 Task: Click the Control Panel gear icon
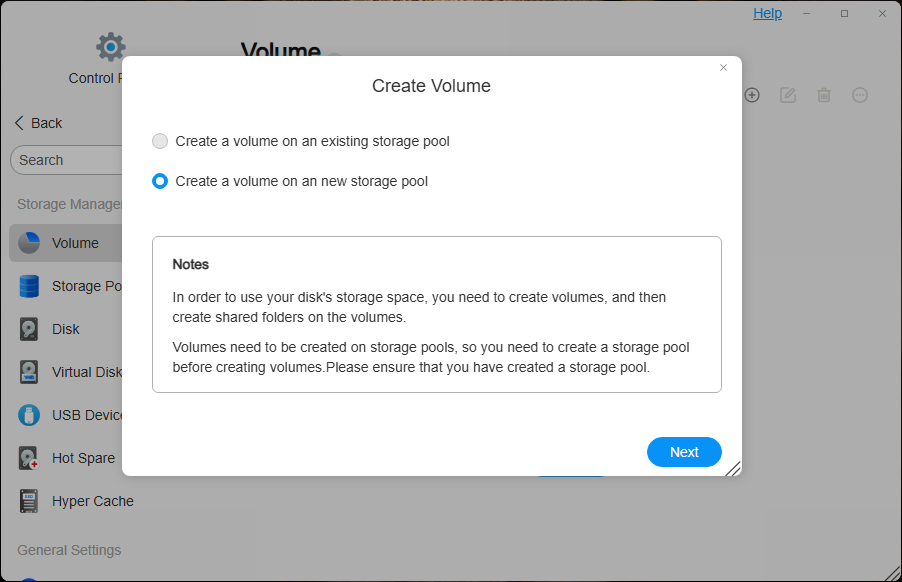110,47
